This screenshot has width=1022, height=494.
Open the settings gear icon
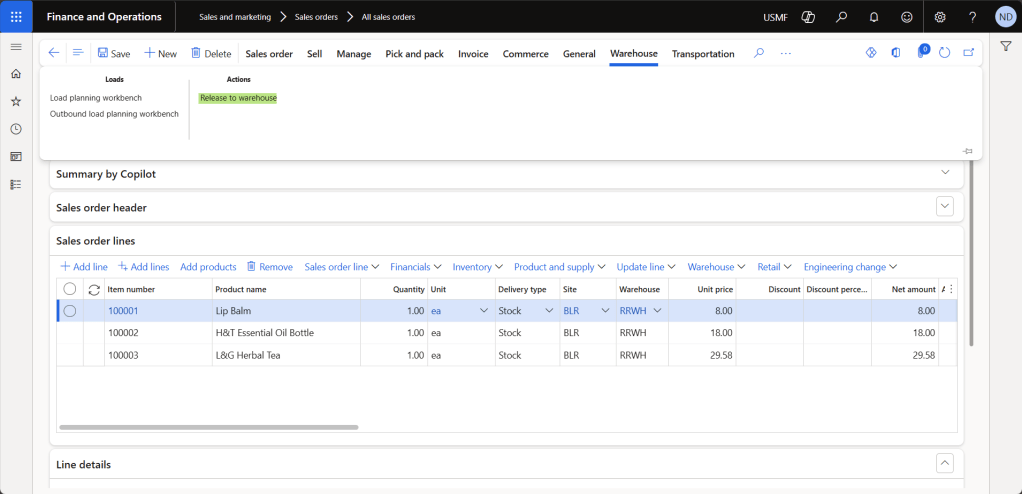pos(940,17)
